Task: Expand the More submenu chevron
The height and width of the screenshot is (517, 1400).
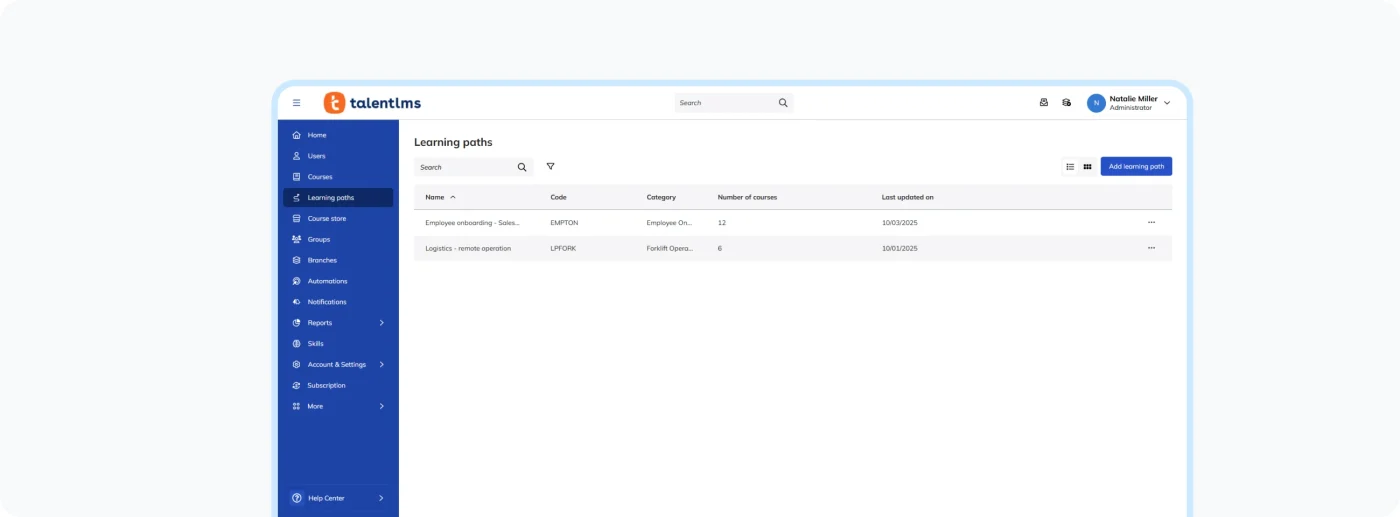Action: (382, 406)
